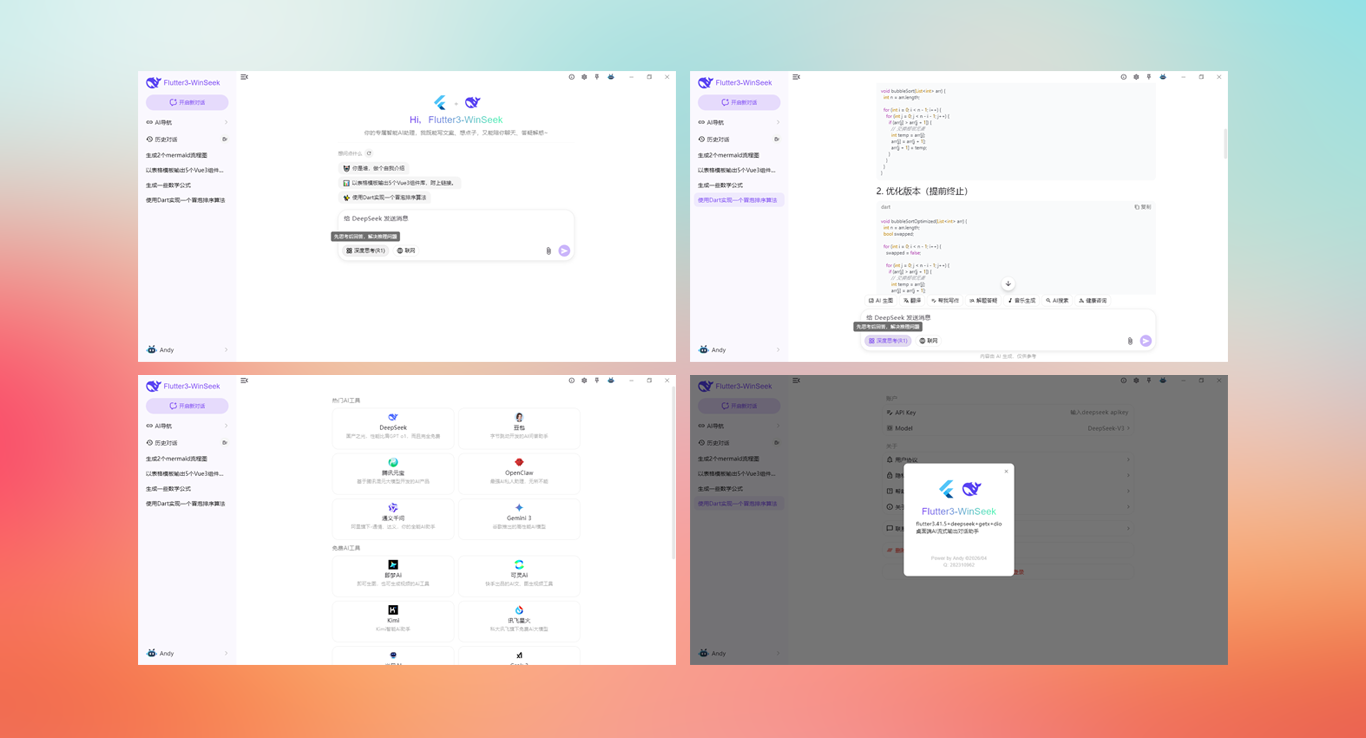Toggle 深度思考(R1) in the welcome window
The height and width of the screenshot is (738, 1366).
point(365,251)
